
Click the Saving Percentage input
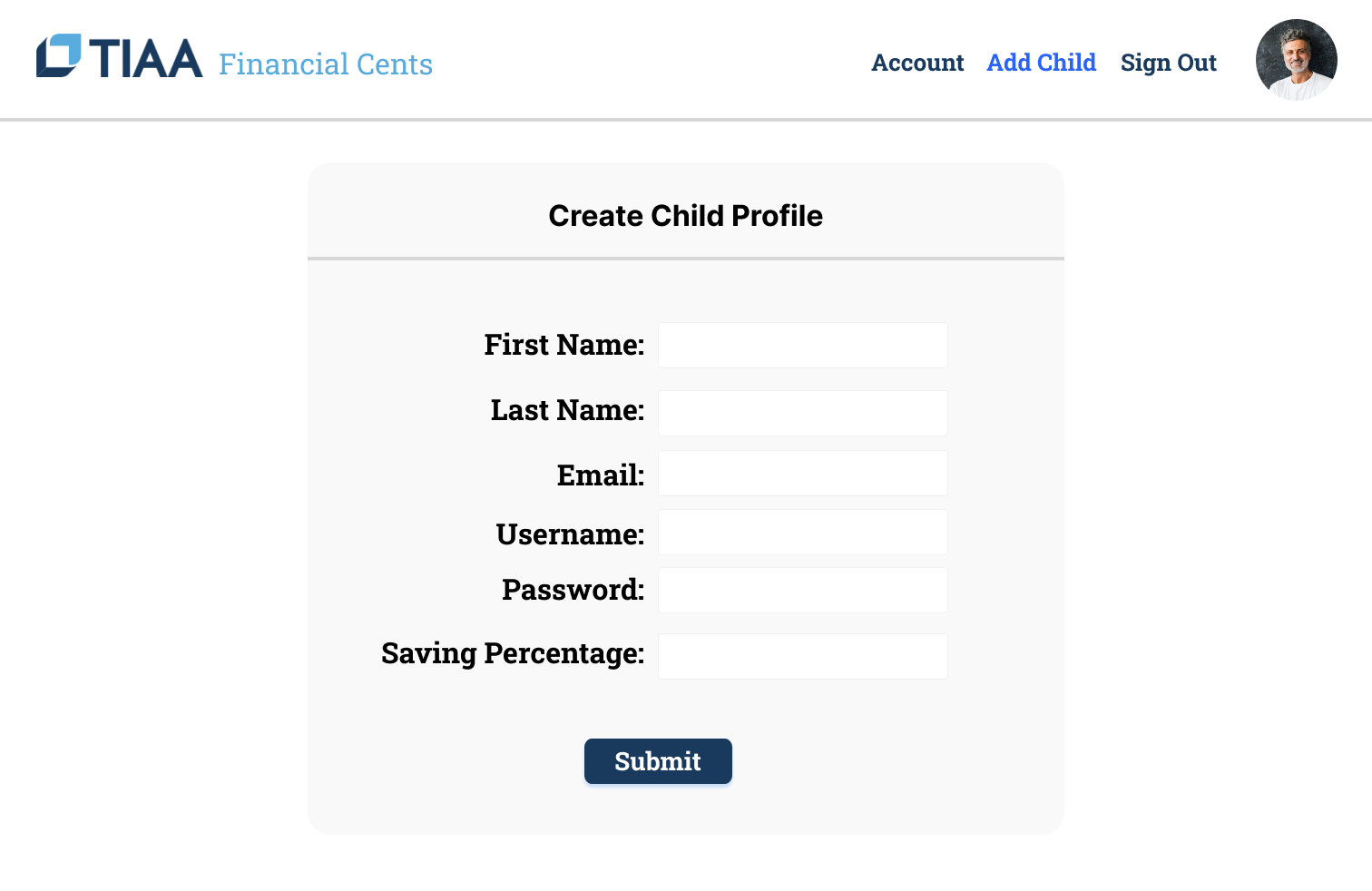(802, 655)
